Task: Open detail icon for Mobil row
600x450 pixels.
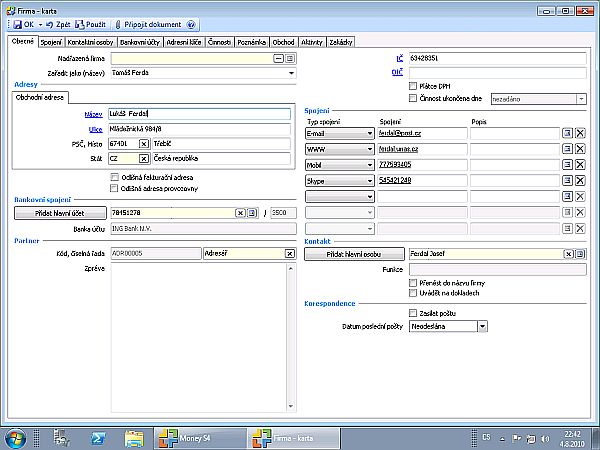Action: coord(567,165)
